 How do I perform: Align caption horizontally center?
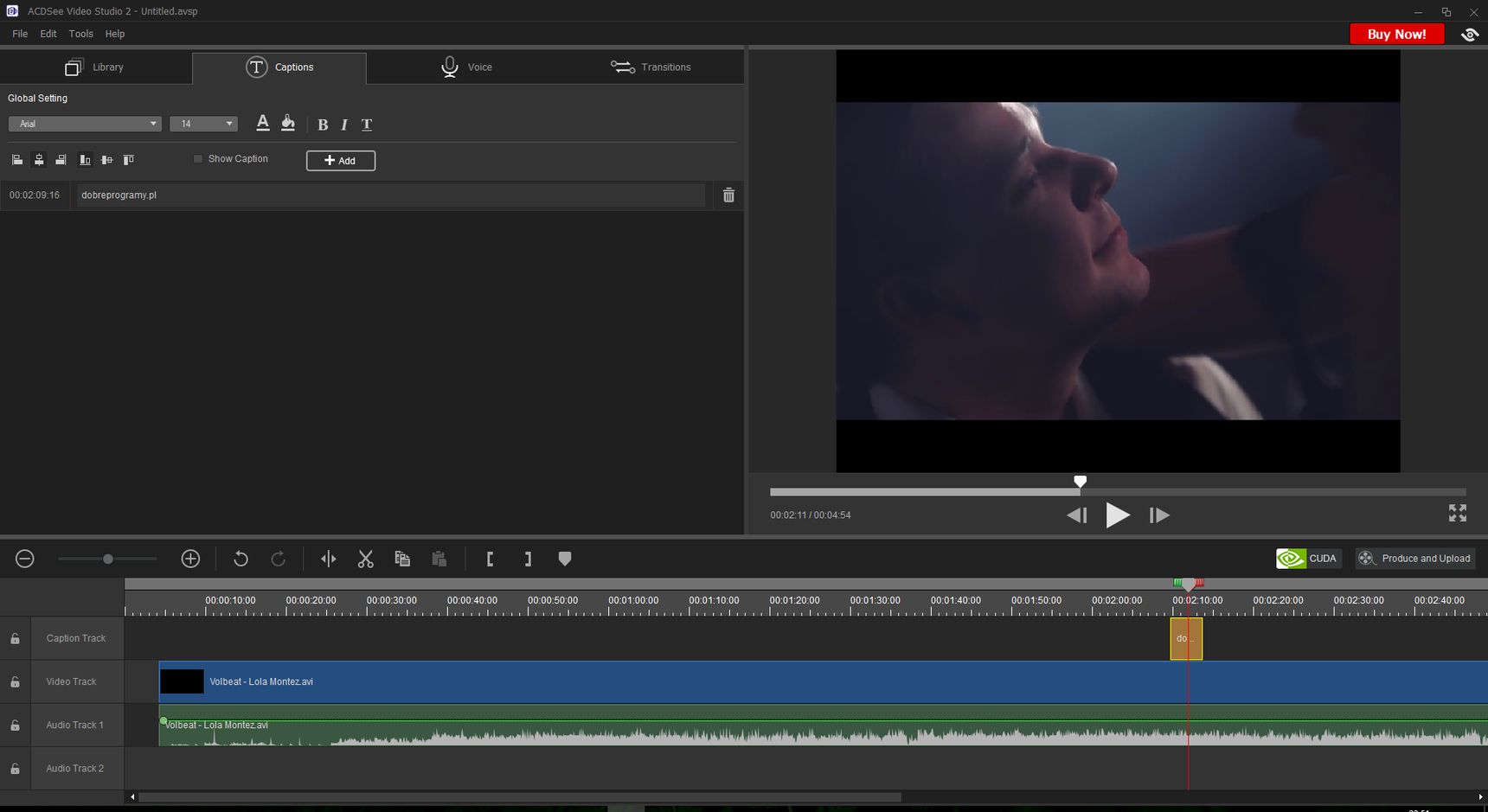[39, 160]
